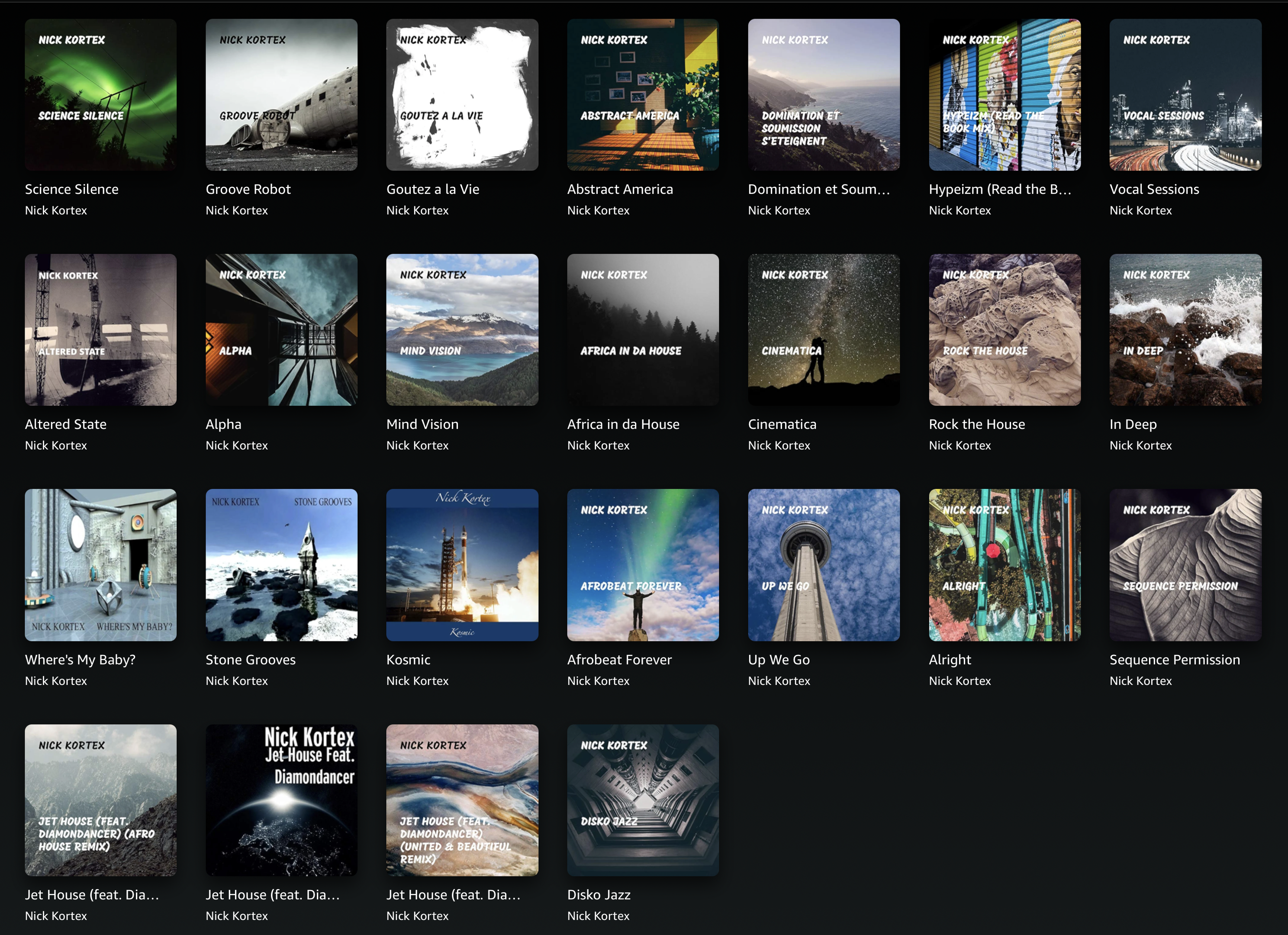The image size is (1288, 935).
Task: Click Nick Kortex artist link under Alright
Action: click(960, 680)
